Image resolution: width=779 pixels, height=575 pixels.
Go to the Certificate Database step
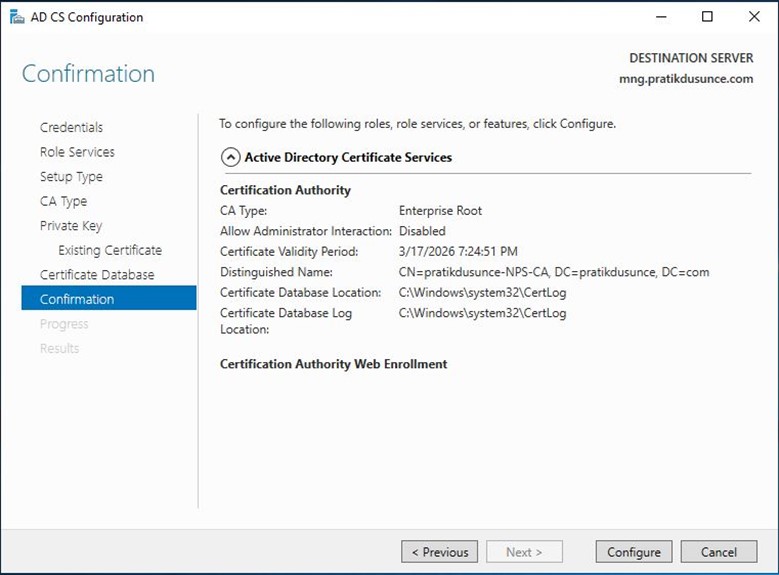pyautogui.click(x=97, y=275)
